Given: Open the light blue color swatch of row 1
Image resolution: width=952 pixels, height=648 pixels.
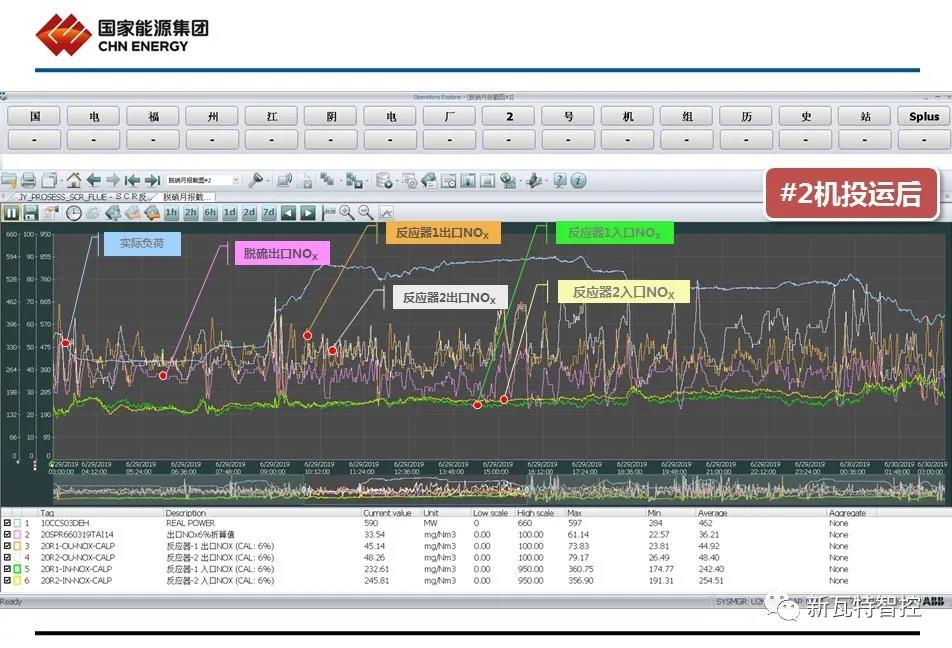Looking at the screenshot, I should (x=17, y=523).
